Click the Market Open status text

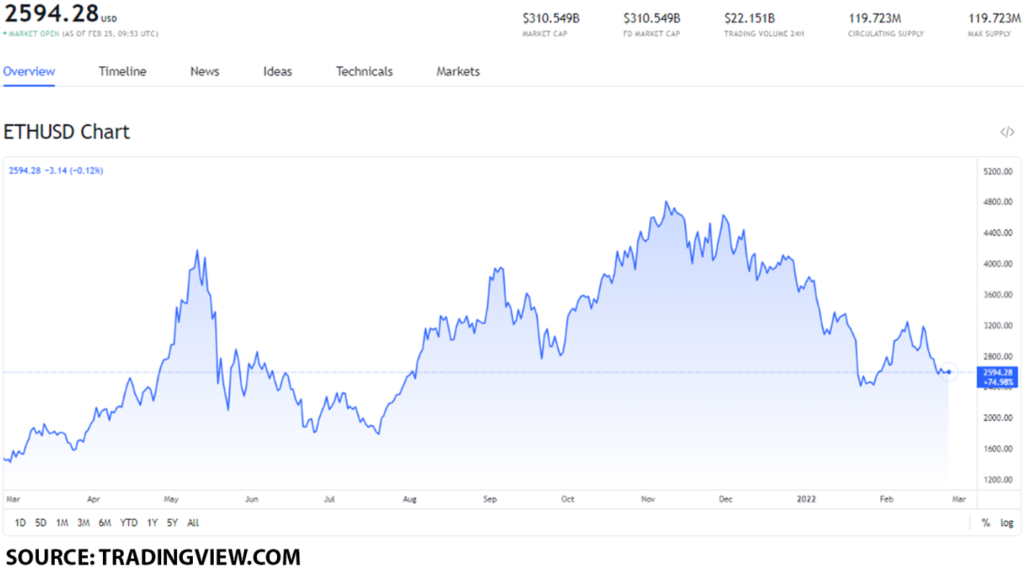point(33,33)
